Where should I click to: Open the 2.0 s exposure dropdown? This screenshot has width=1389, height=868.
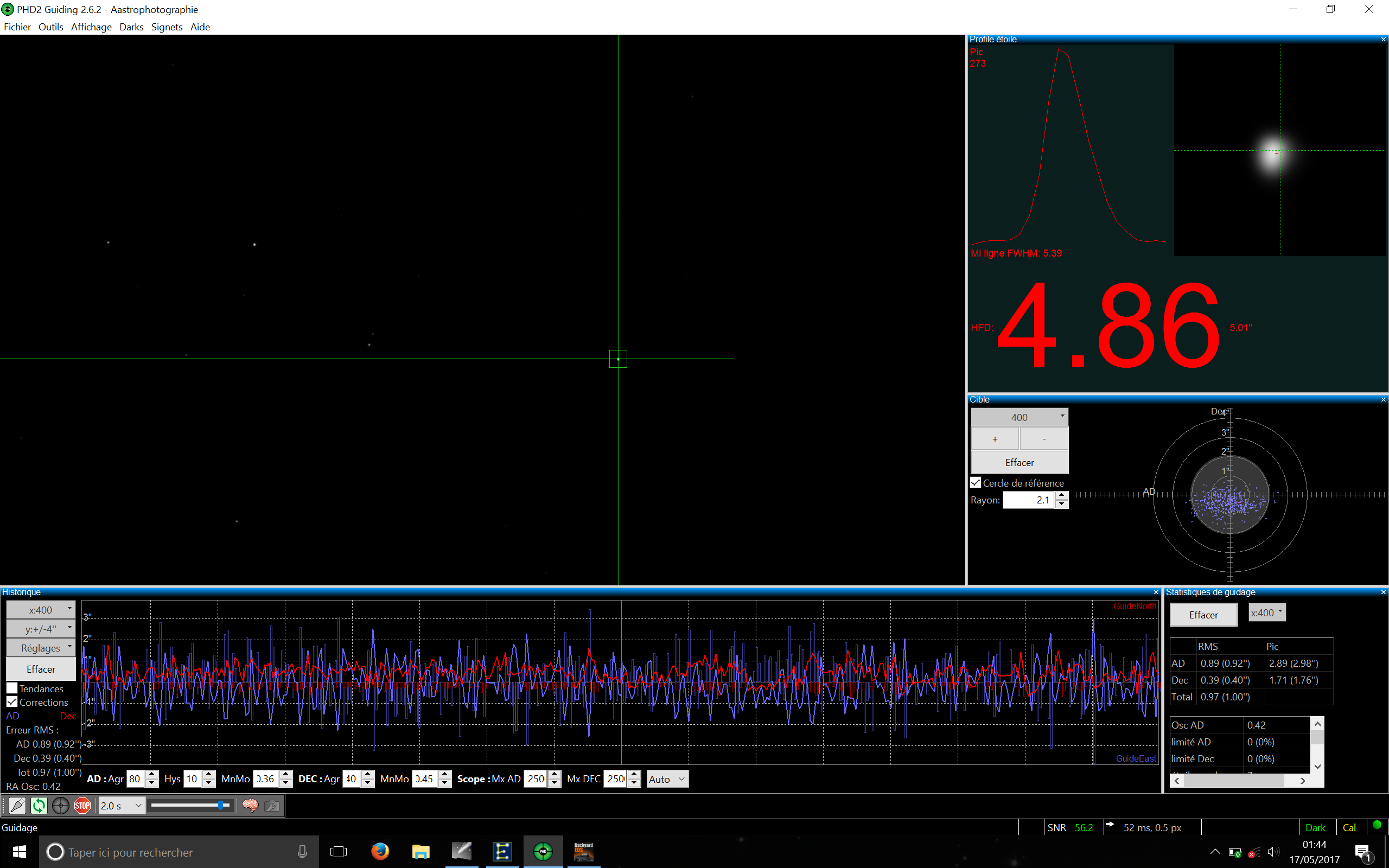click(x=121, y=806)
